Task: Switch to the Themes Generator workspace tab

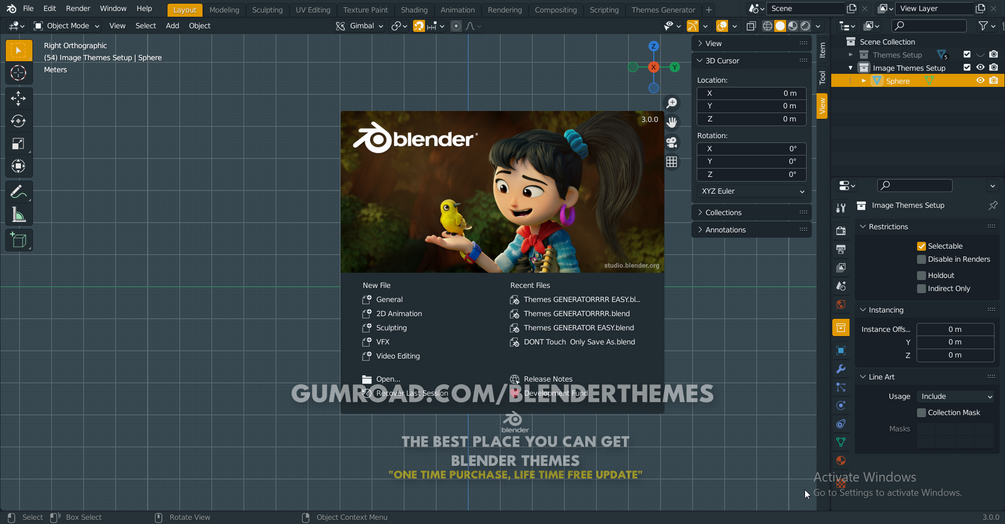Action: [x=663, y=10]
